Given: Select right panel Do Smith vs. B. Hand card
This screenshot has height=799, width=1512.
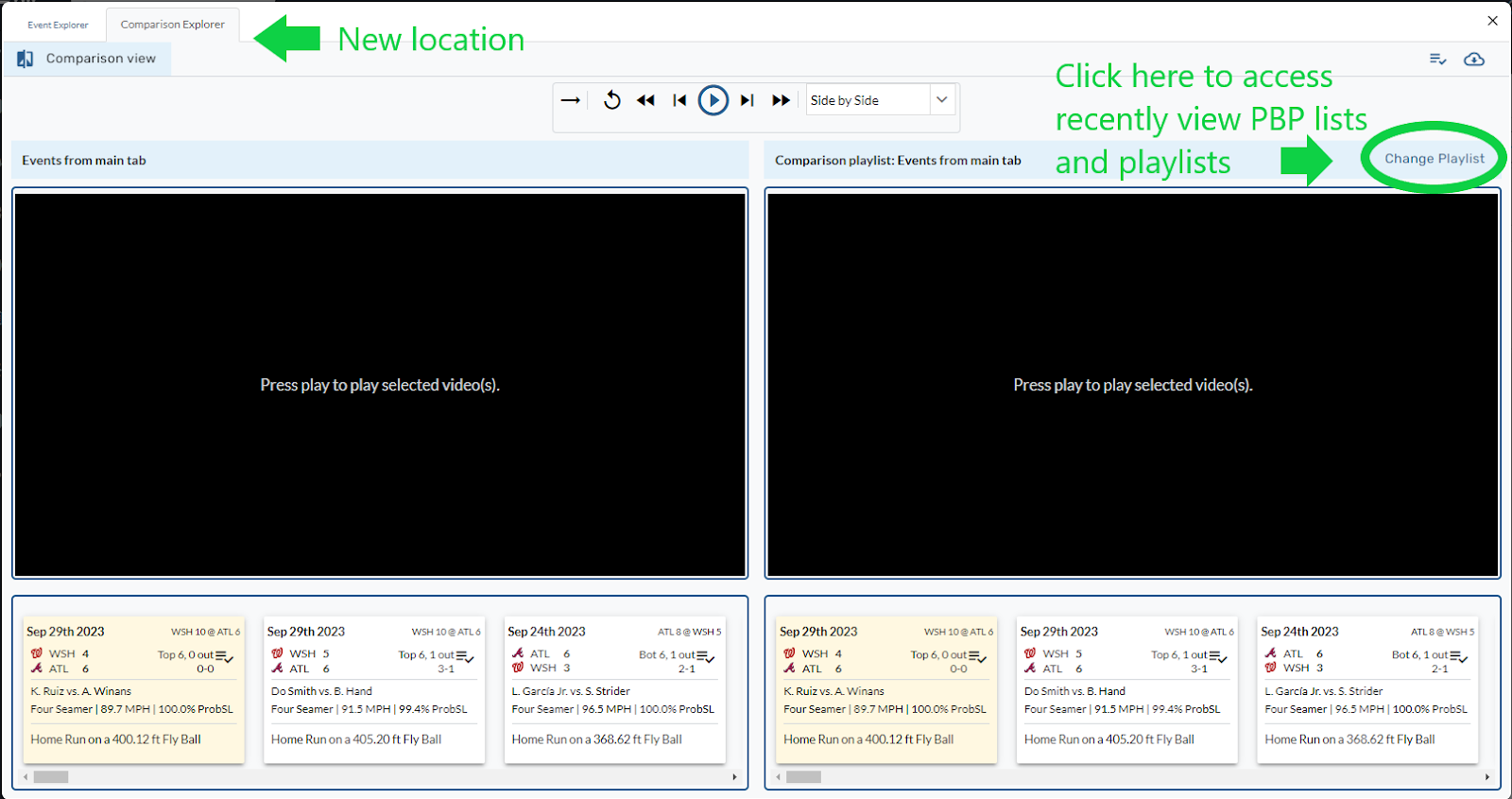Looking at the screenshot, I should [1126, 691].
